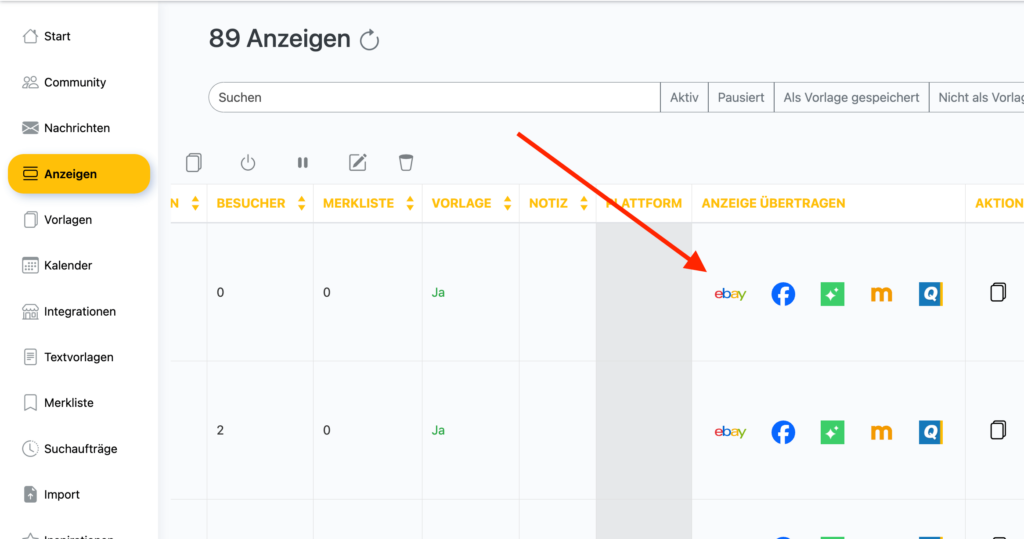
Task: Toggle the Aktiv filter
Action: click(684, 97)
